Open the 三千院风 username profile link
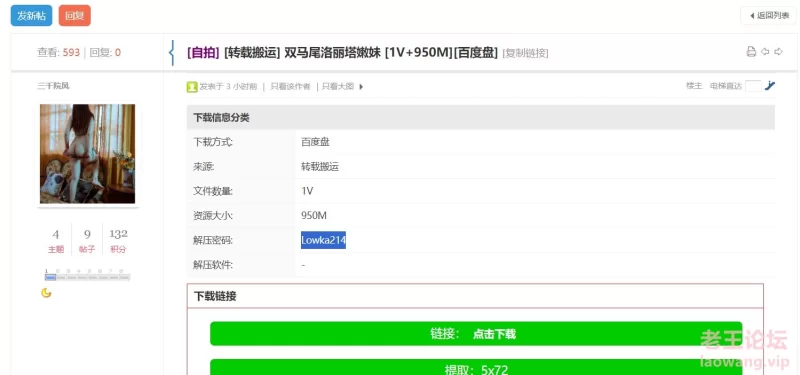The height and width of the screenshot is (375, 800). (53, 86)
